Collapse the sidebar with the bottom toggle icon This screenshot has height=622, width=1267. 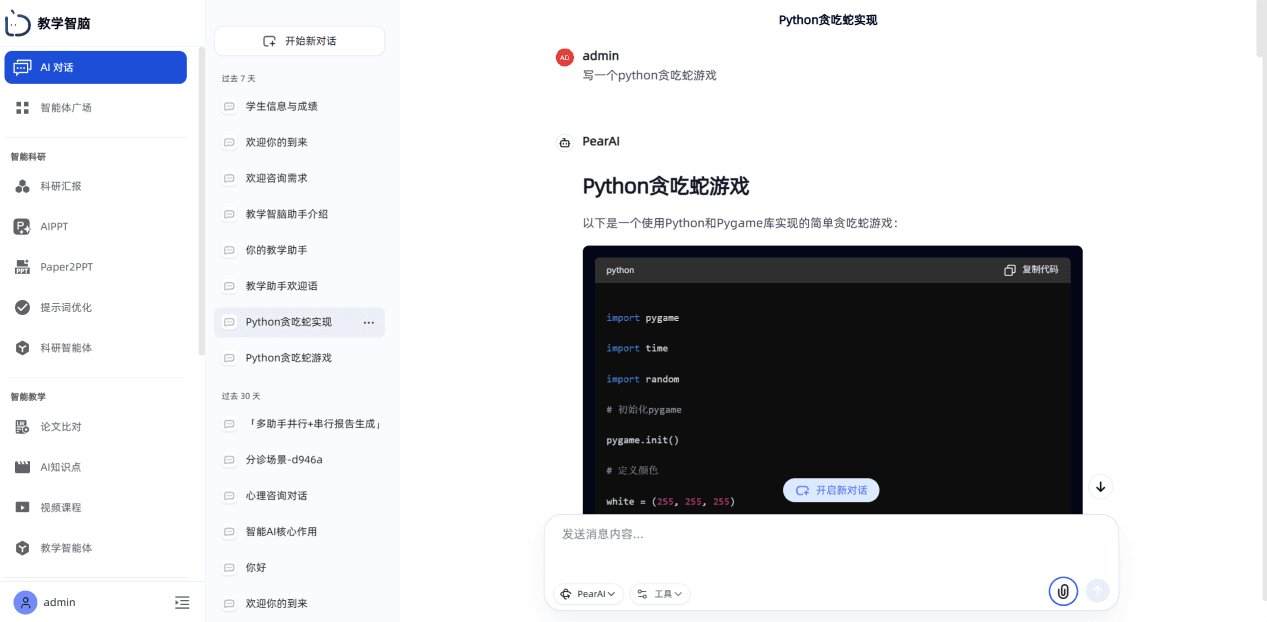point(182,602)
